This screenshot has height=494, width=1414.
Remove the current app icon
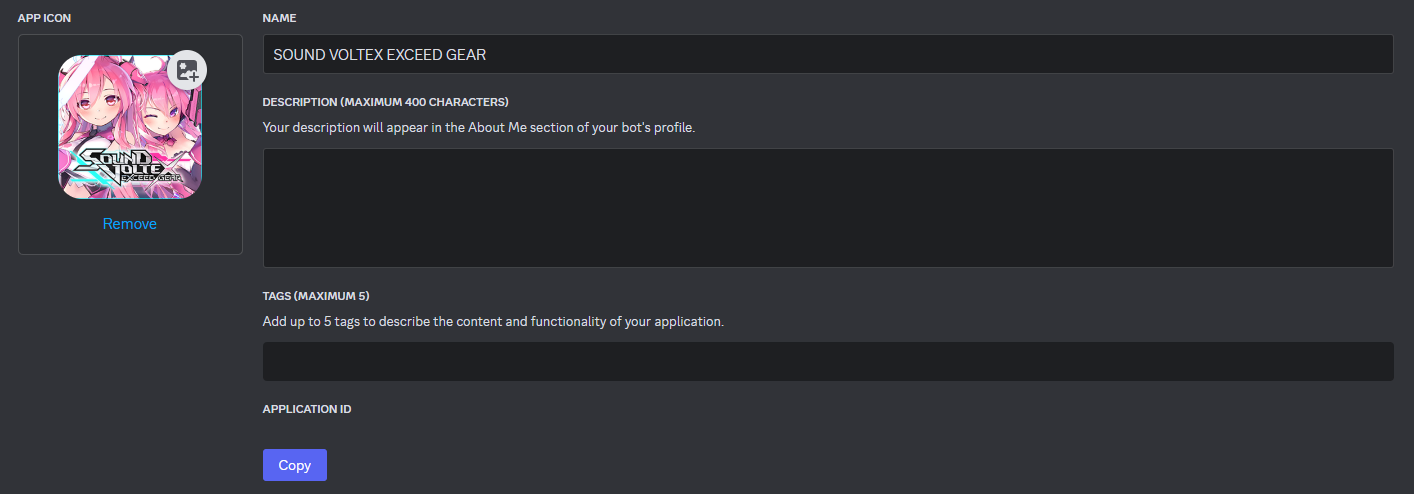(x=130, y=224)
